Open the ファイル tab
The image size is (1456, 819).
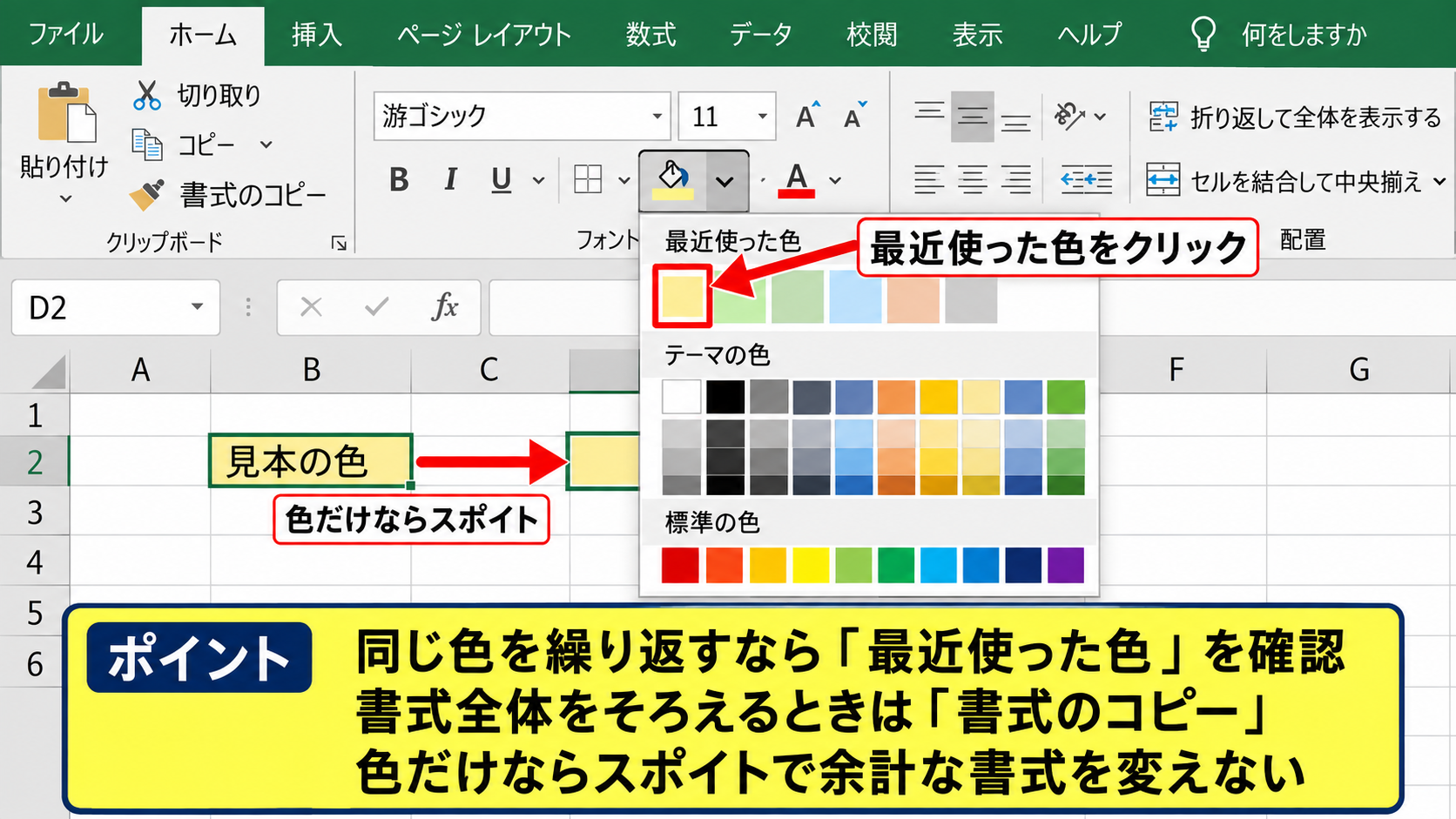click(x=66, y=34)
